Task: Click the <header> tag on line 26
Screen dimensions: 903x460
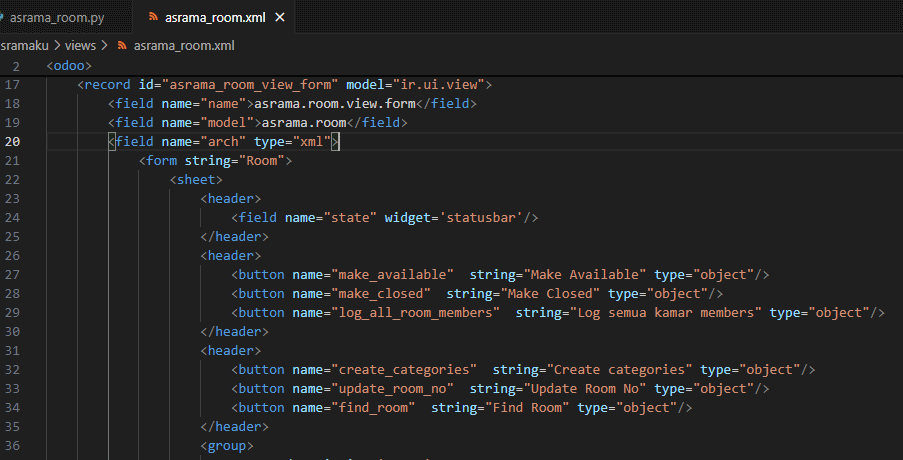Action: coord(231,256)
